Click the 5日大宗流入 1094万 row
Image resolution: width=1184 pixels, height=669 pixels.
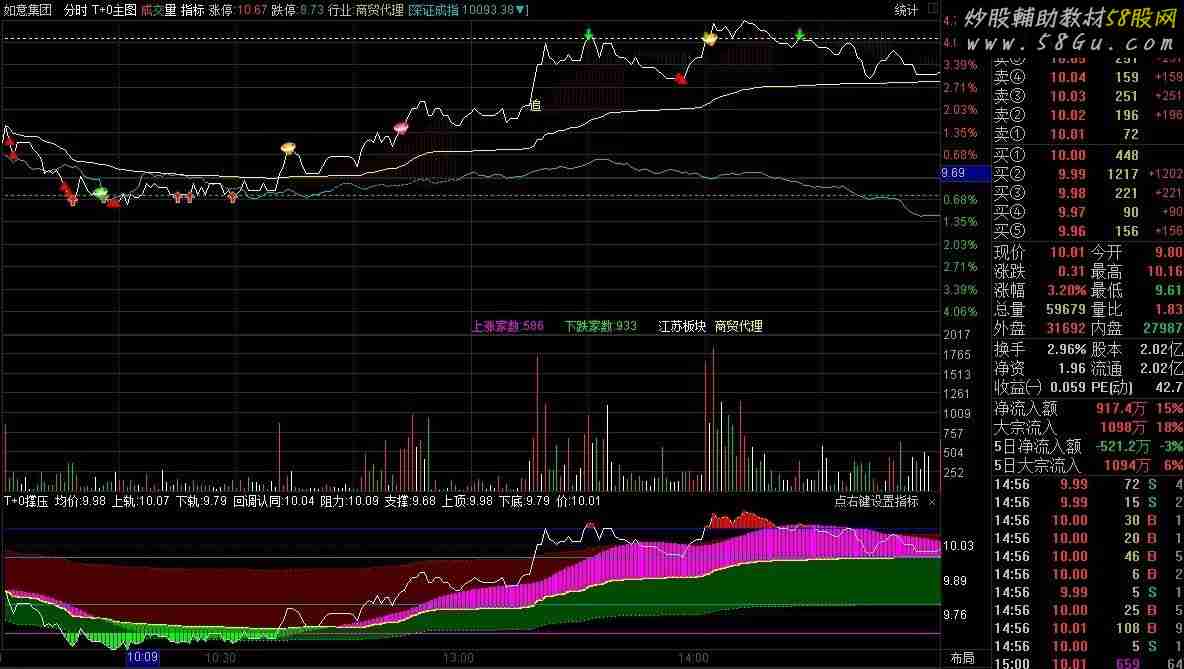coord(1087,466)
